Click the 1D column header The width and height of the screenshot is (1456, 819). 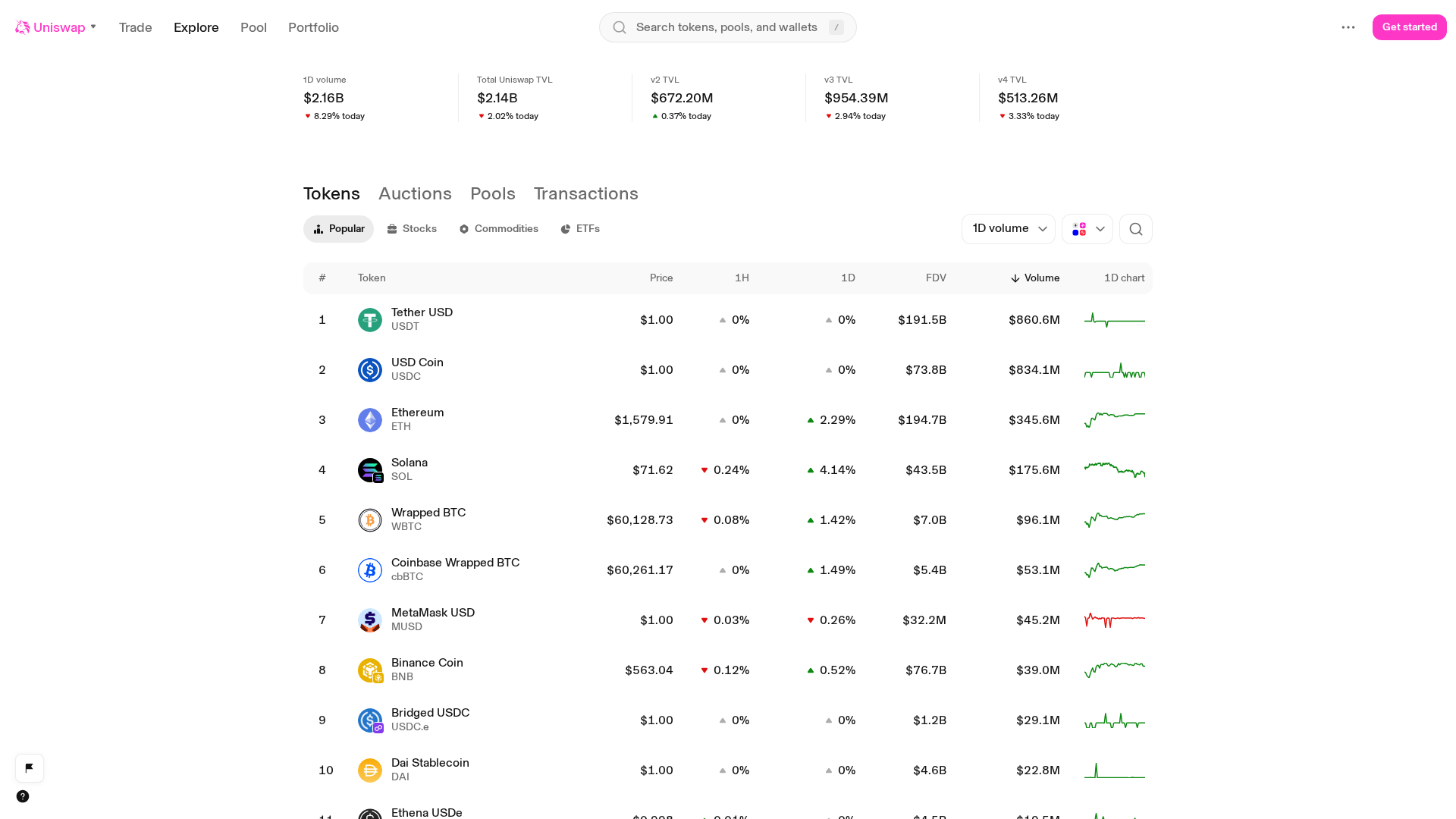848,278
